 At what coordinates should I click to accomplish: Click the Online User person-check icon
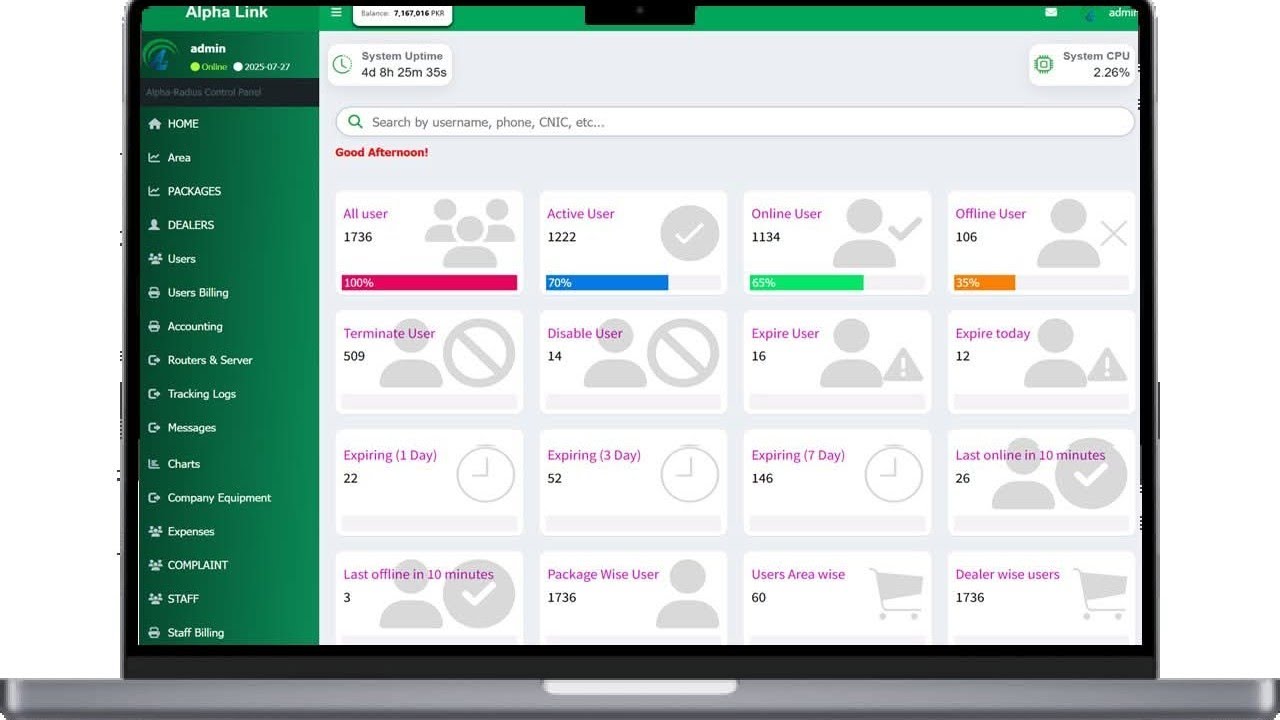(877, 233)
